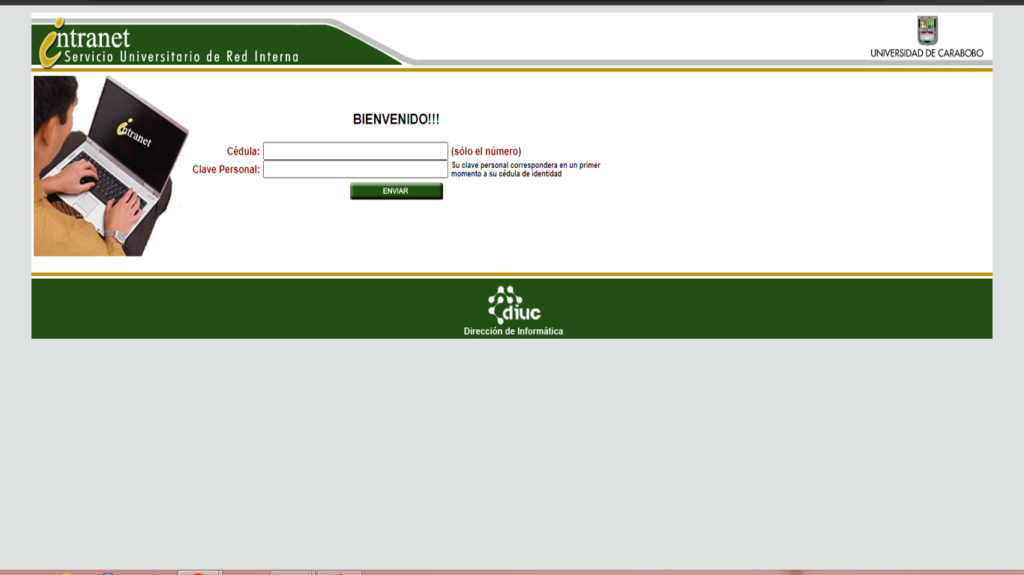1024x575 pixels.
Task: Click the 'Su clave personal correspondera' note
Action: [x=526, y=170]
